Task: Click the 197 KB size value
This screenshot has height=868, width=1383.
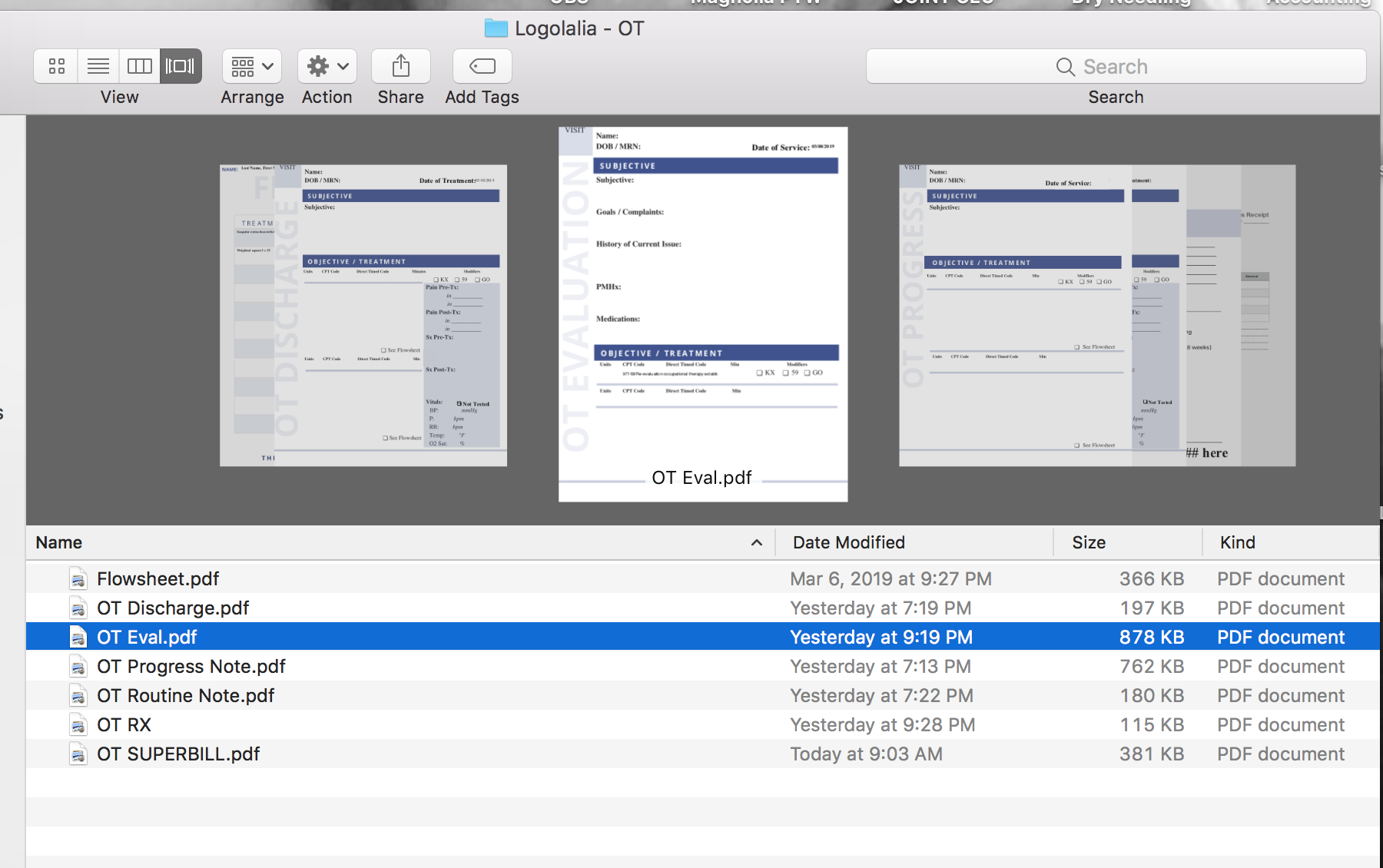Action: click(x=1151, y=608)
